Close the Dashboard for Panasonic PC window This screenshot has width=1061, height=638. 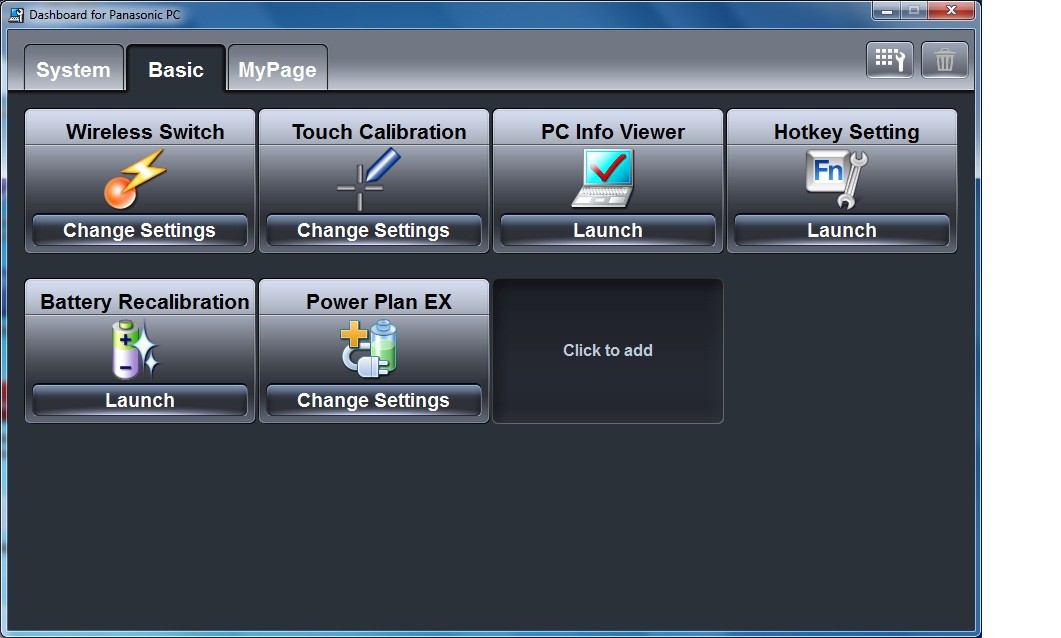tap(951, 11)
